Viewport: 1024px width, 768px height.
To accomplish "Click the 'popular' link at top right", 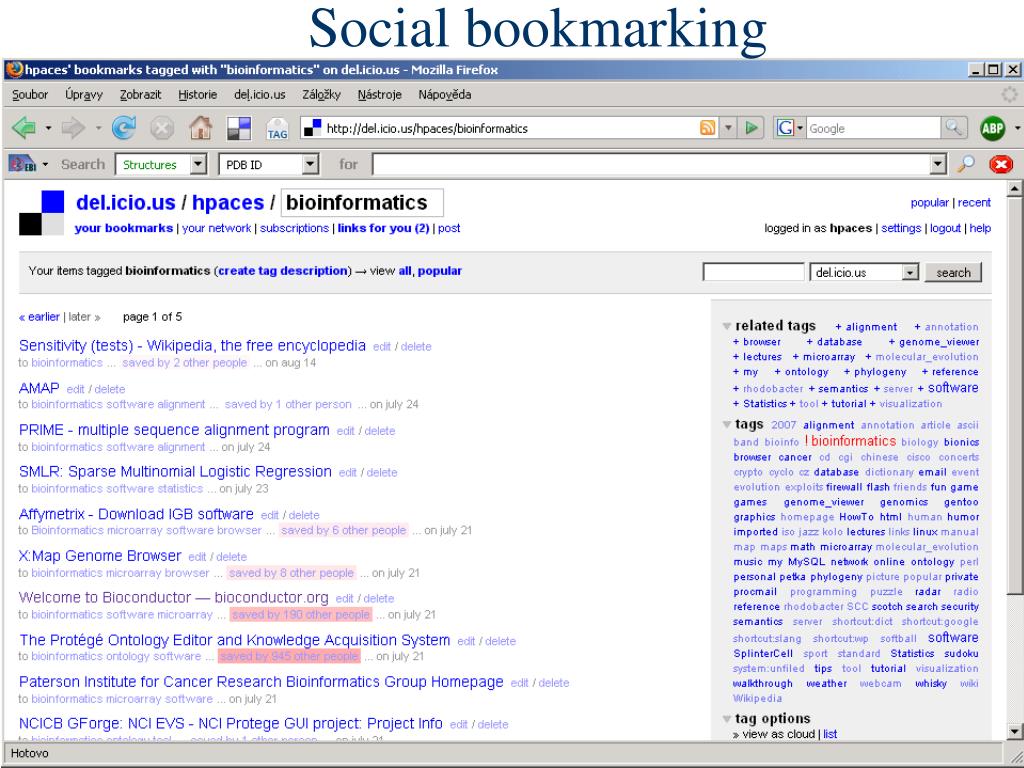I will pos(929,202).
